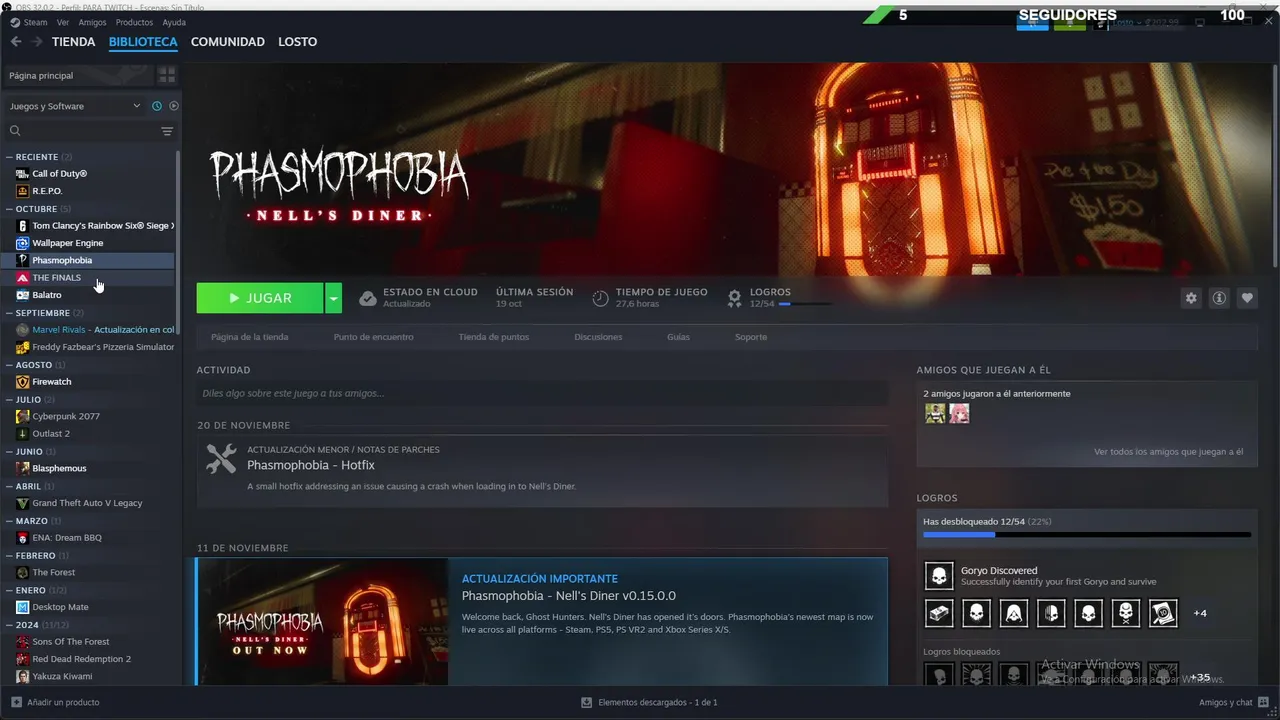Open Punto de encuentro link
Viewport: 1280px width, 720px height.
click(373, 337)
